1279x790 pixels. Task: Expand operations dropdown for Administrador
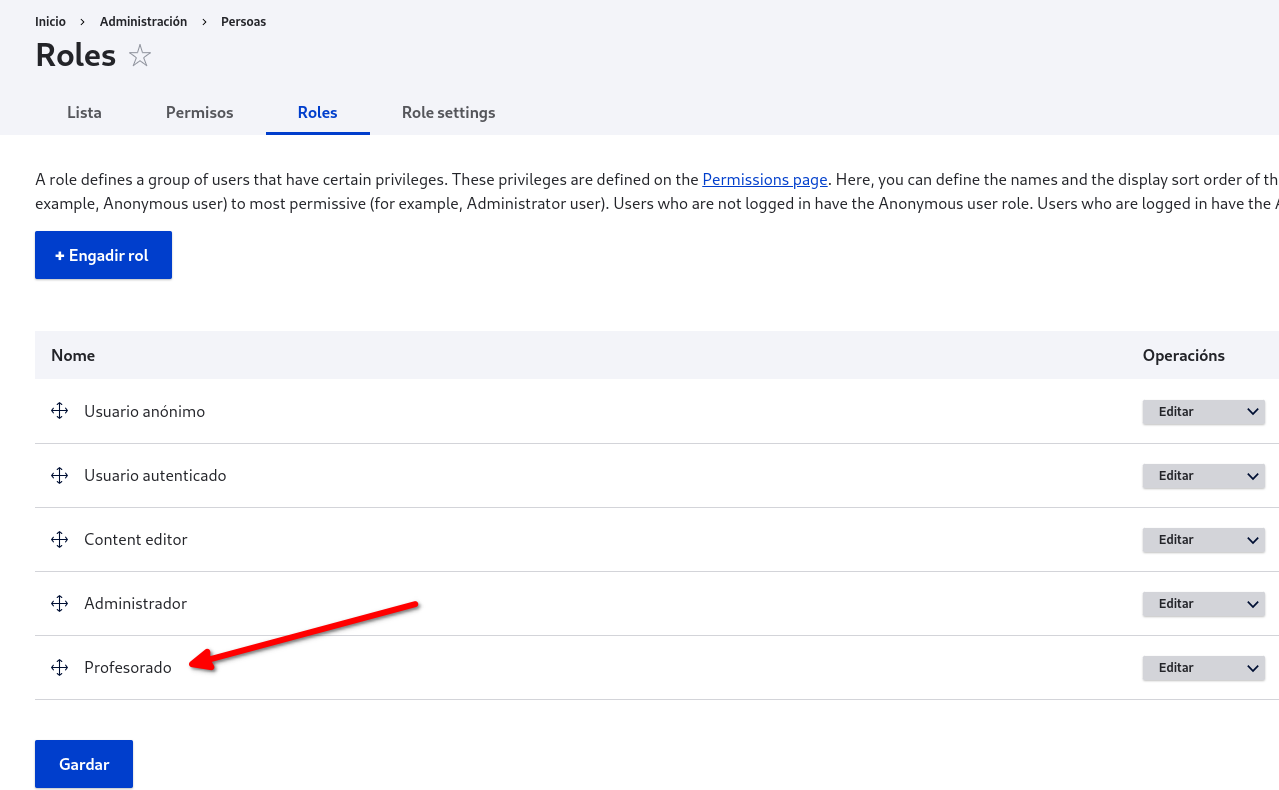[1253, 604]
